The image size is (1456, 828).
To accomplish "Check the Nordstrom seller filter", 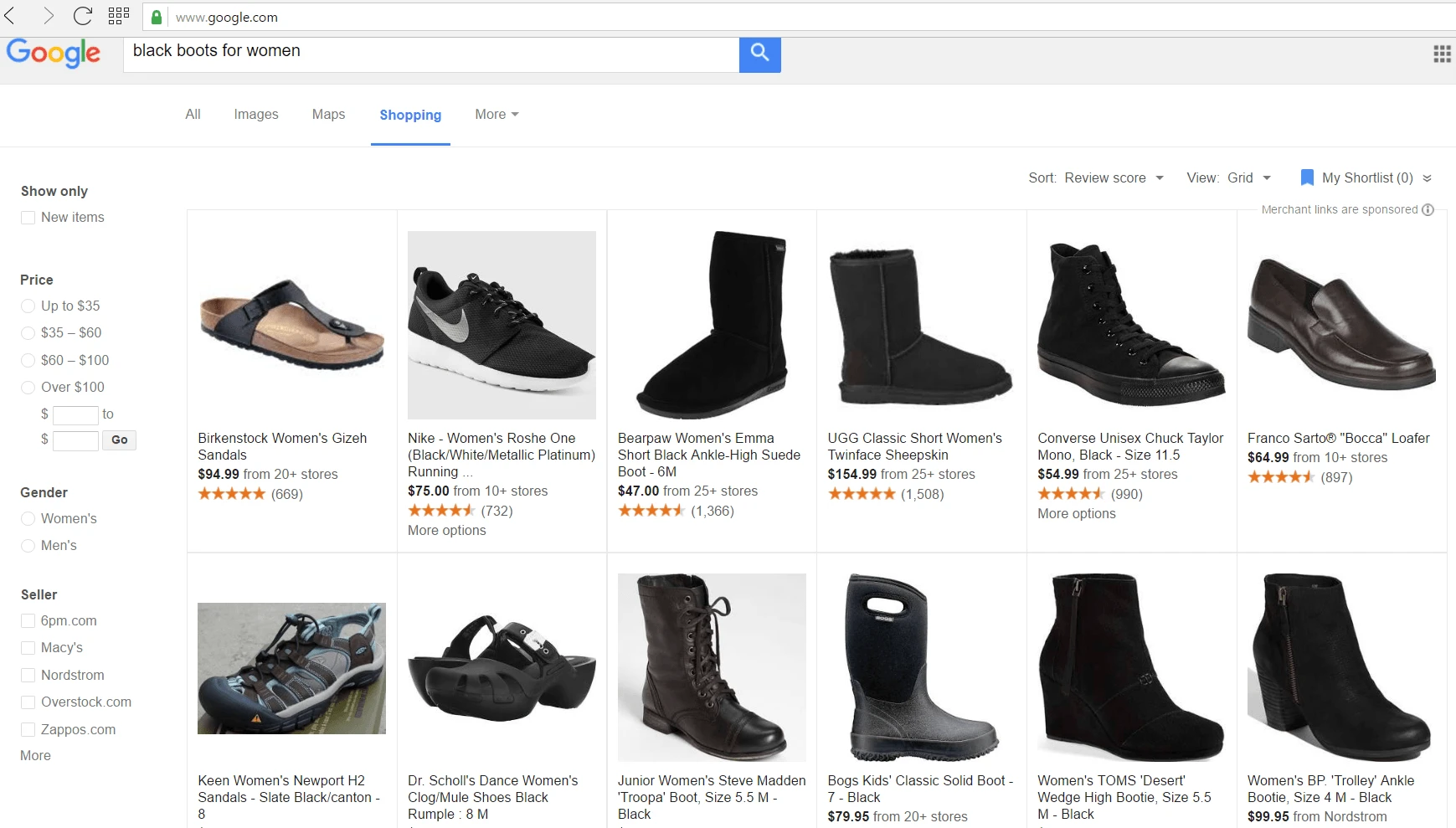I will tap(28, 675).
